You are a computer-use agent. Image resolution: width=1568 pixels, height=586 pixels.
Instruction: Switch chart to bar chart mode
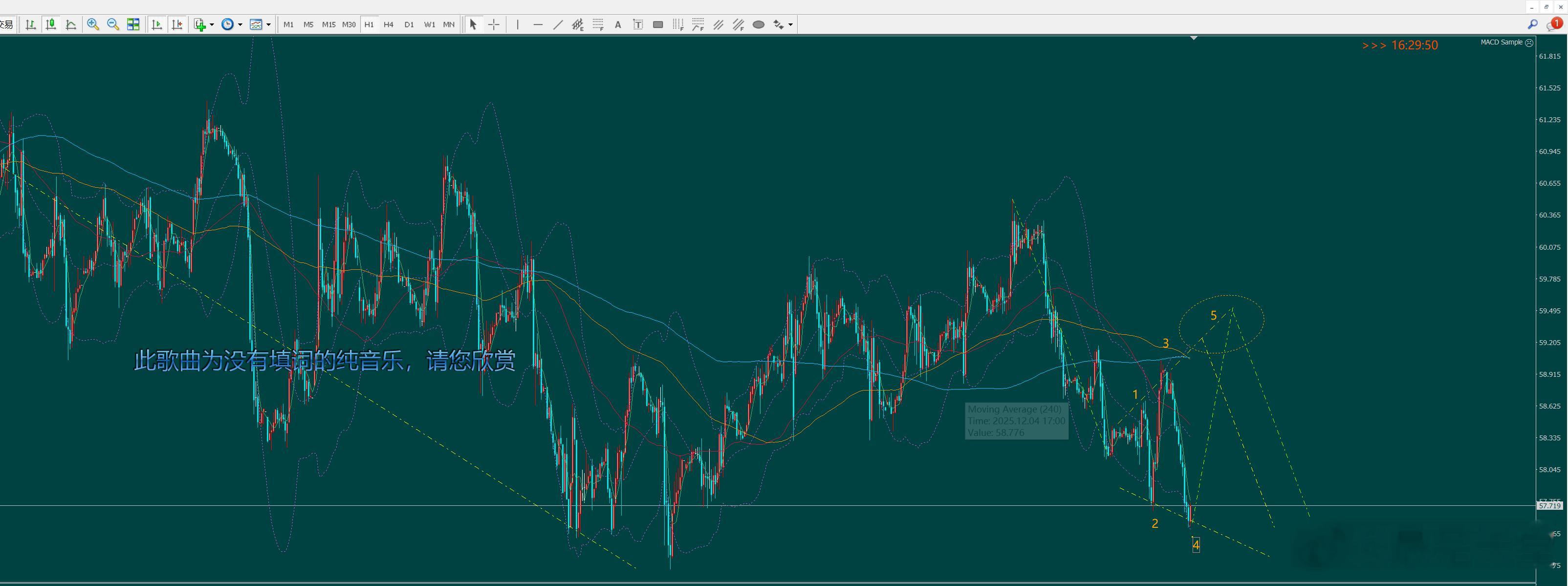point(30,24)
